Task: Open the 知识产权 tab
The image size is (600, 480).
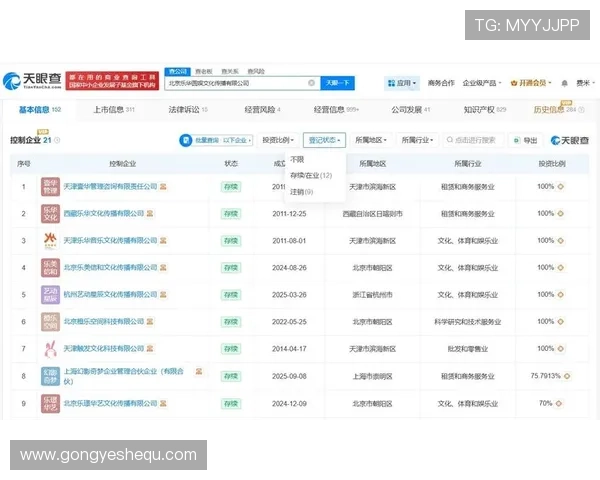Action: coord(484,110)
